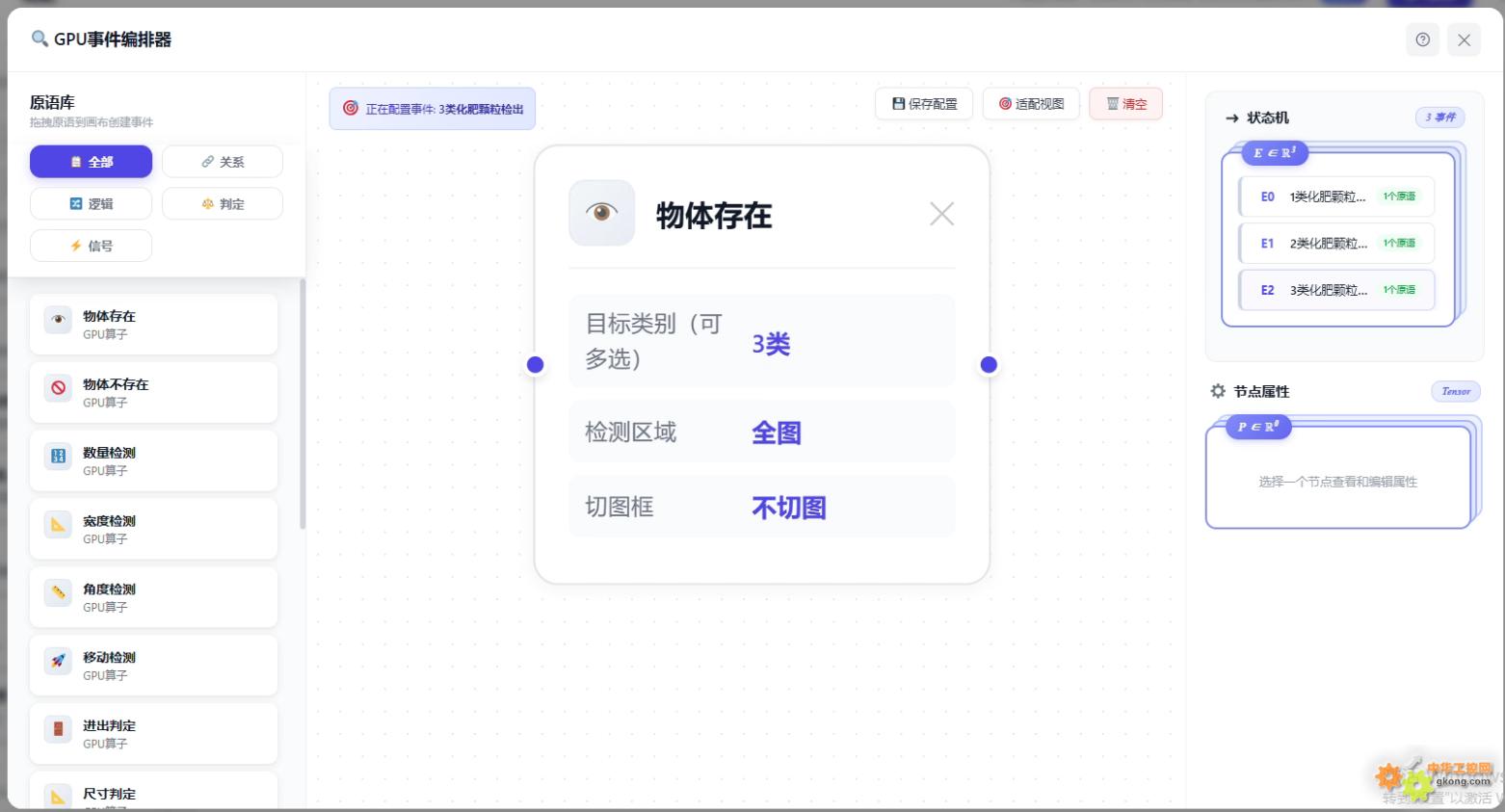
Task: Close the 物体存在 node card
Action: pyautogui.click(x=941, y=214)
